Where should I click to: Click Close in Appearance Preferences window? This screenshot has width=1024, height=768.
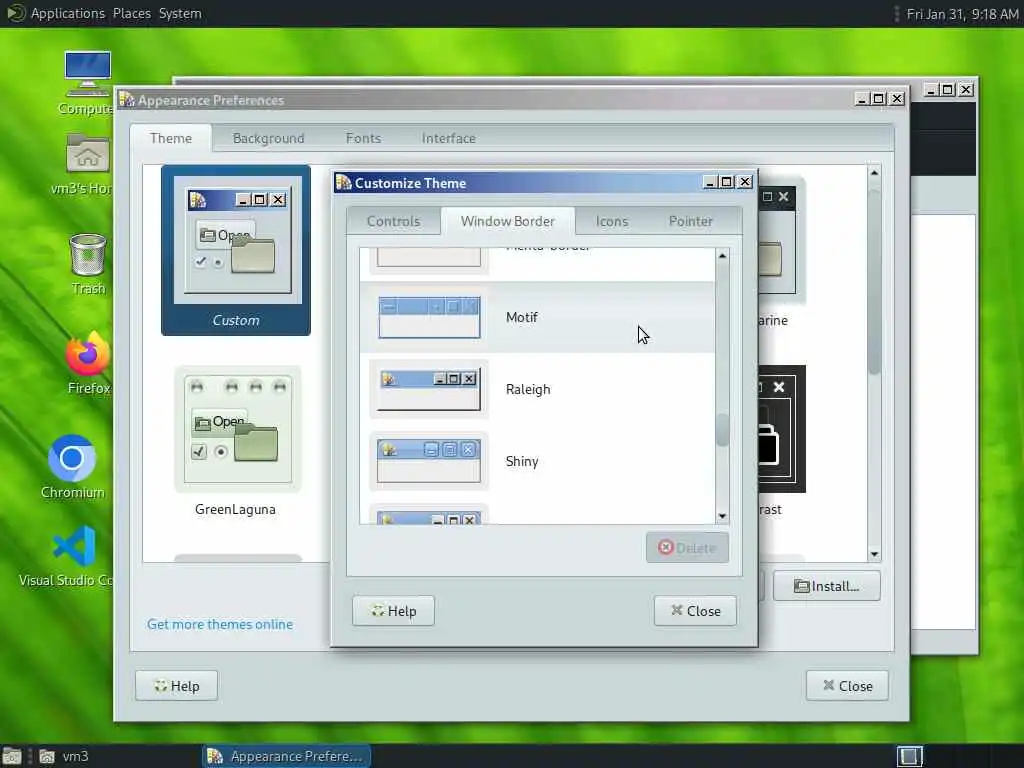pos(847,686)
